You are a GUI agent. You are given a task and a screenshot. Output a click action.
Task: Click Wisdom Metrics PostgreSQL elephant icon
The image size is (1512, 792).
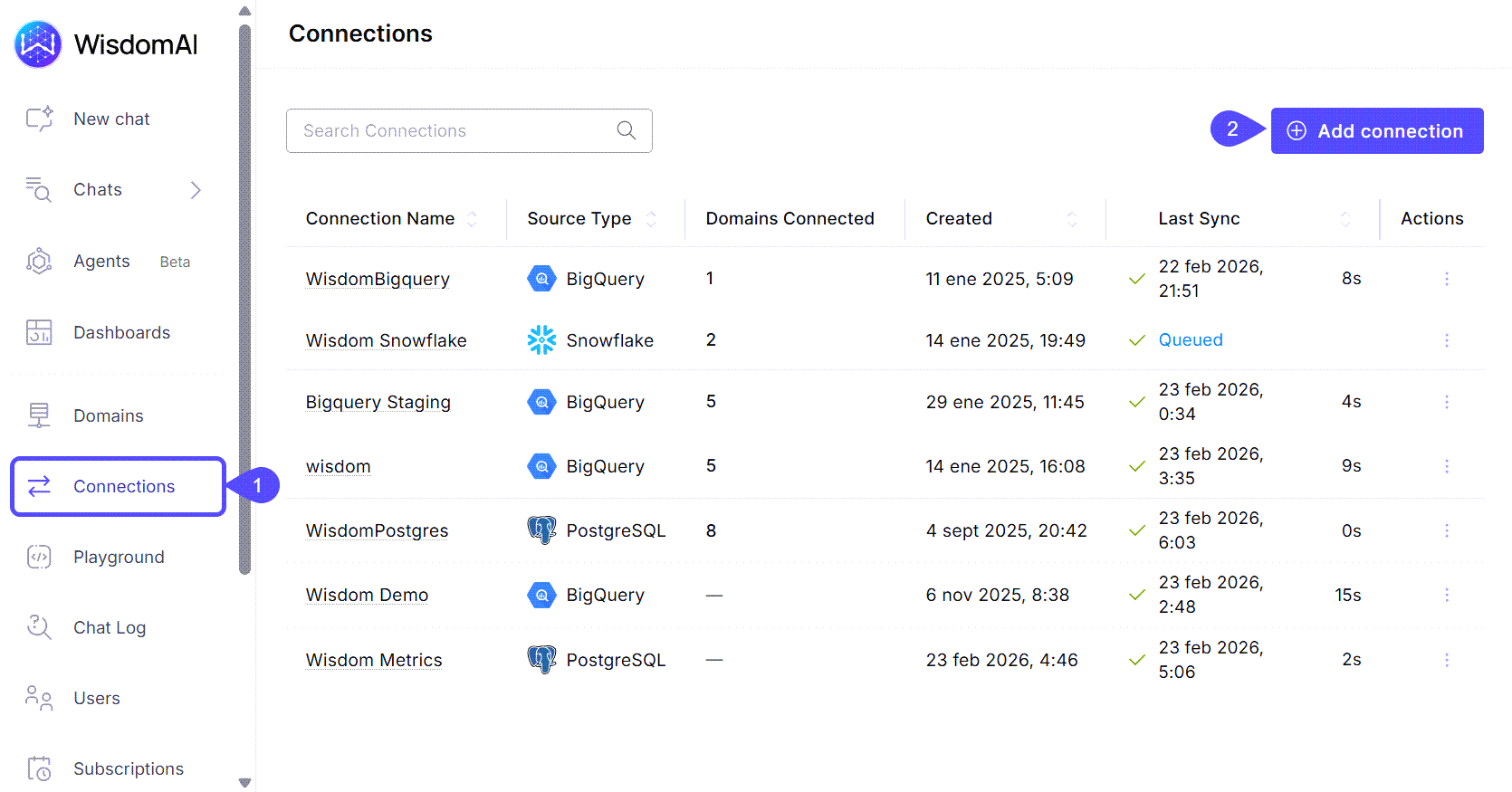(541, 660)
